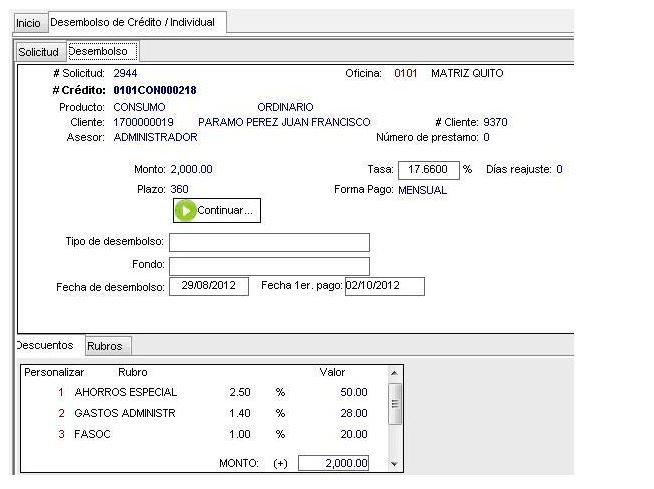Click office name MATRIZ QUITO
Screen dimensions: 654x489
(467, 73)
